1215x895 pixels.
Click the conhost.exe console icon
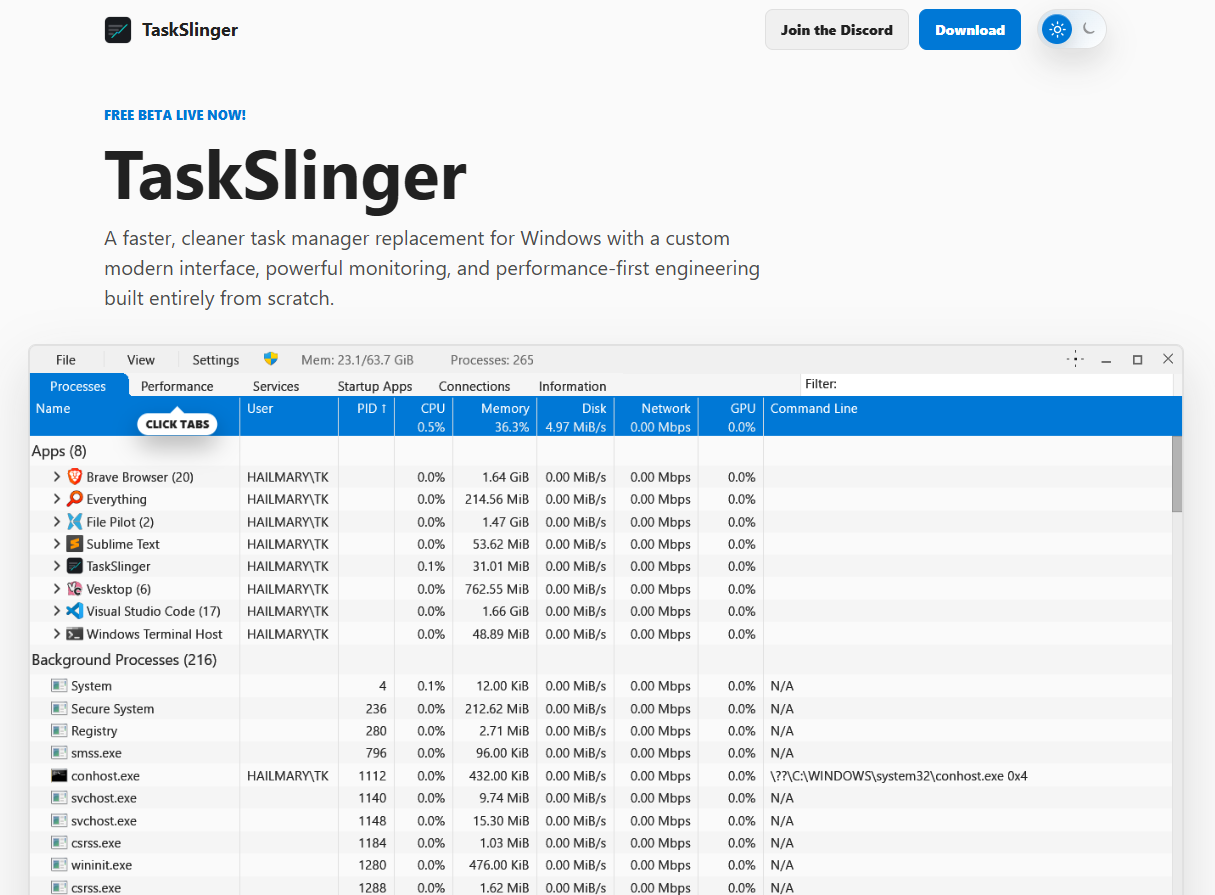click(x=59, y=776)
